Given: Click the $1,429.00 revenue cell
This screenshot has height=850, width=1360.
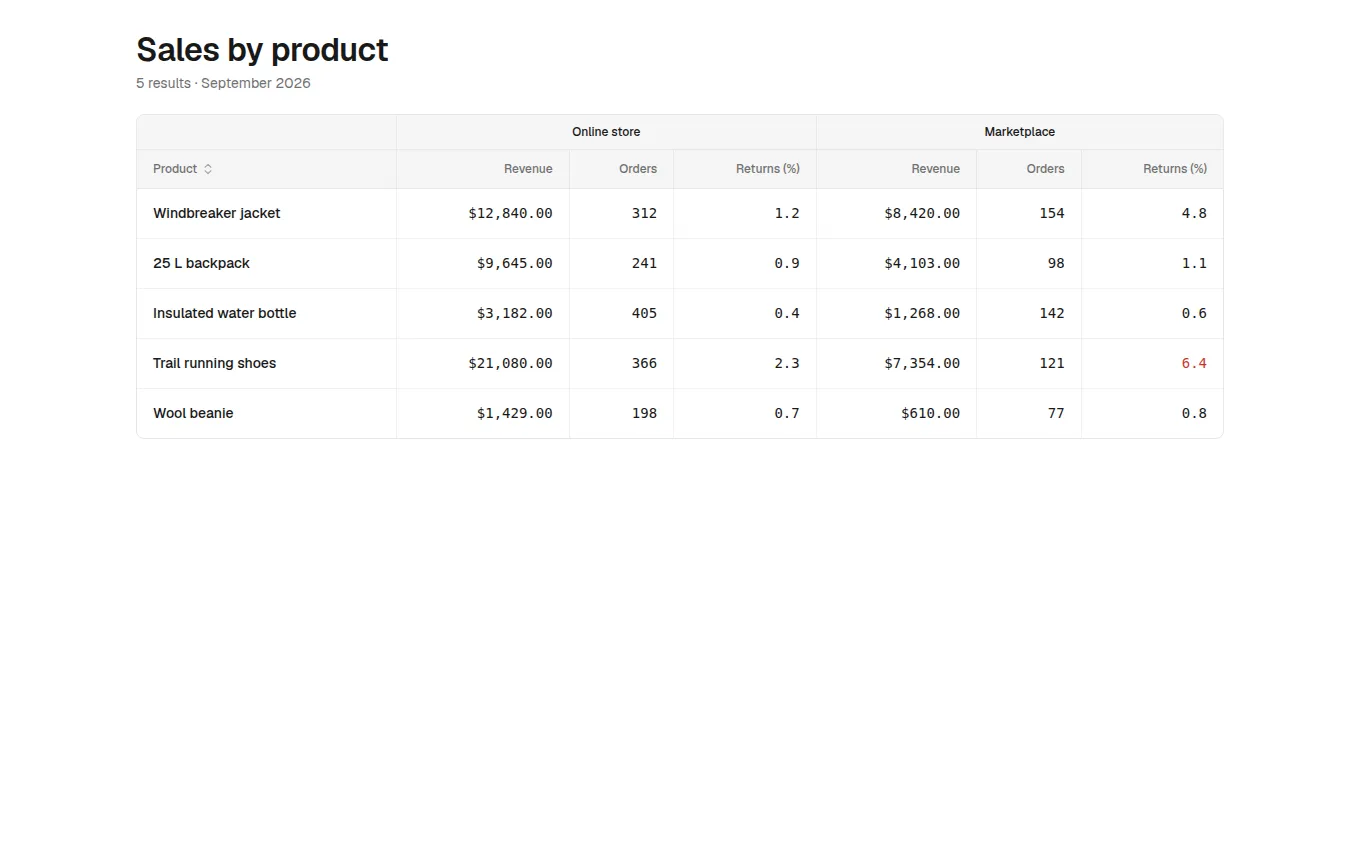Looking at the screenshot, I should click(x=483, y=413).
